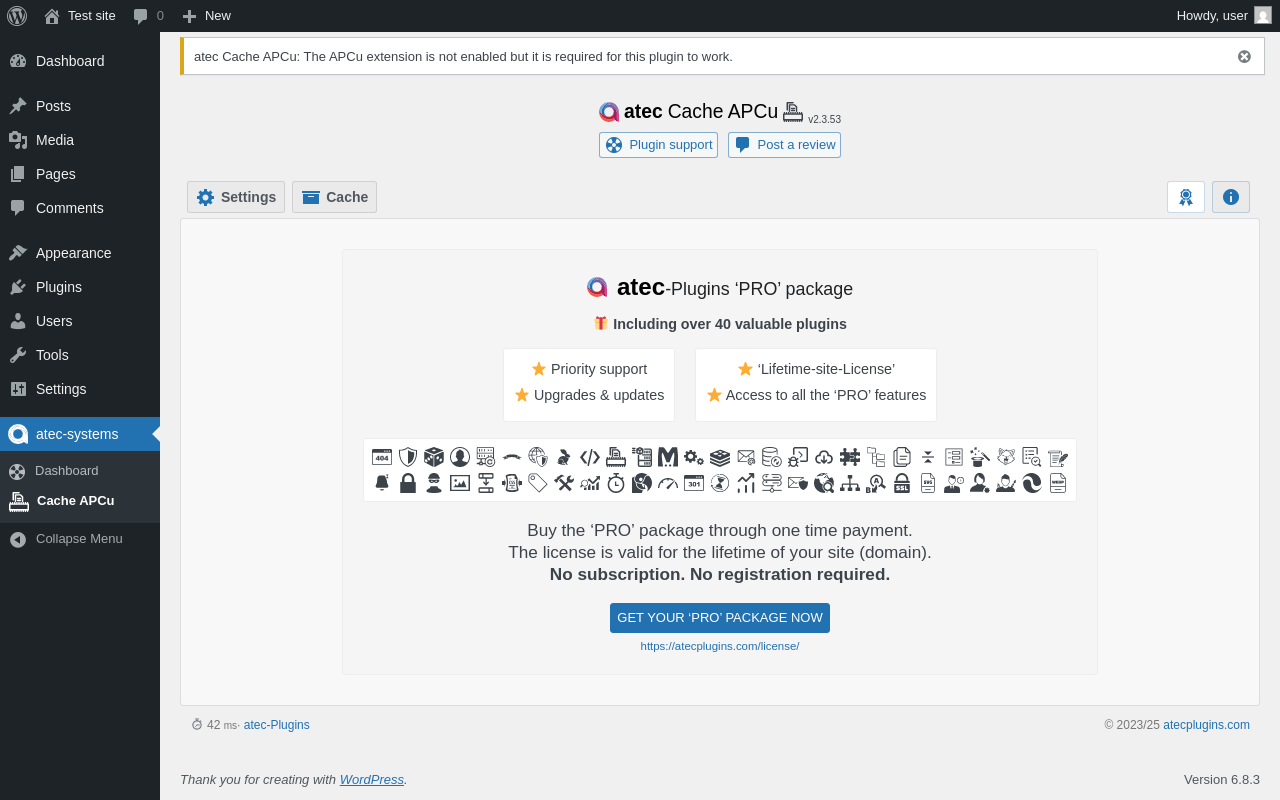The height and width of the screenshot is (800, 1280).
Task: Open atec-systems Dashboard submenu item
Action: click(x=80, y=471)
